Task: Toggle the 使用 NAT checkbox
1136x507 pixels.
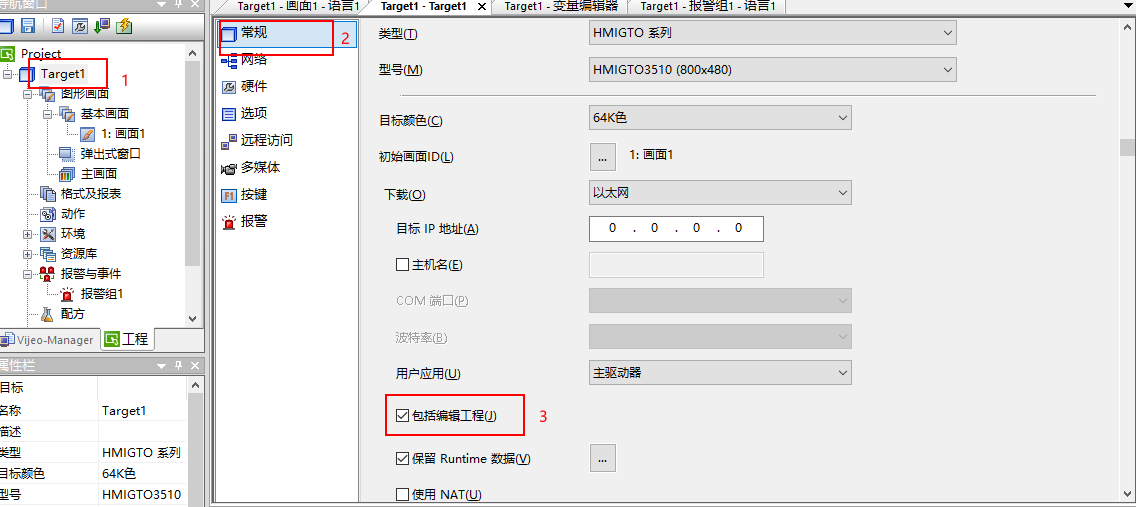Action: (402, 494)
